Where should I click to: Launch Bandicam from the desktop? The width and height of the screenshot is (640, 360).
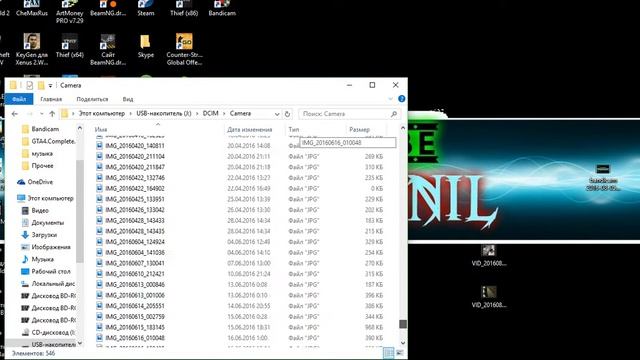(222, 8)
